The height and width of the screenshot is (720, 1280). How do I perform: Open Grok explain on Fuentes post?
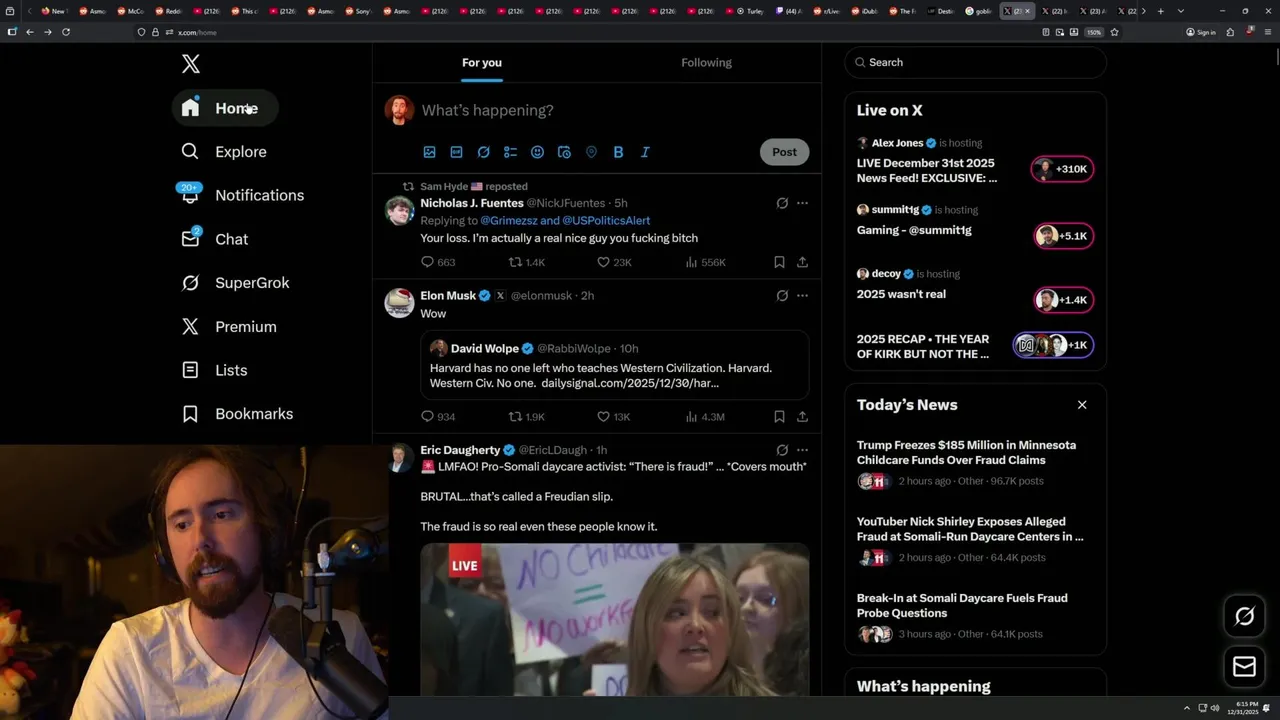point(782,203)
